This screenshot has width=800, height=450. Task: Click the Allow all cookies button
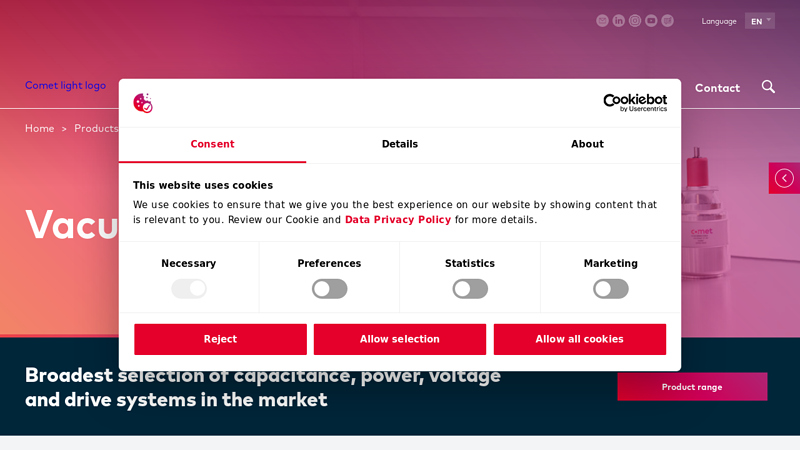[x=580, y=339]
